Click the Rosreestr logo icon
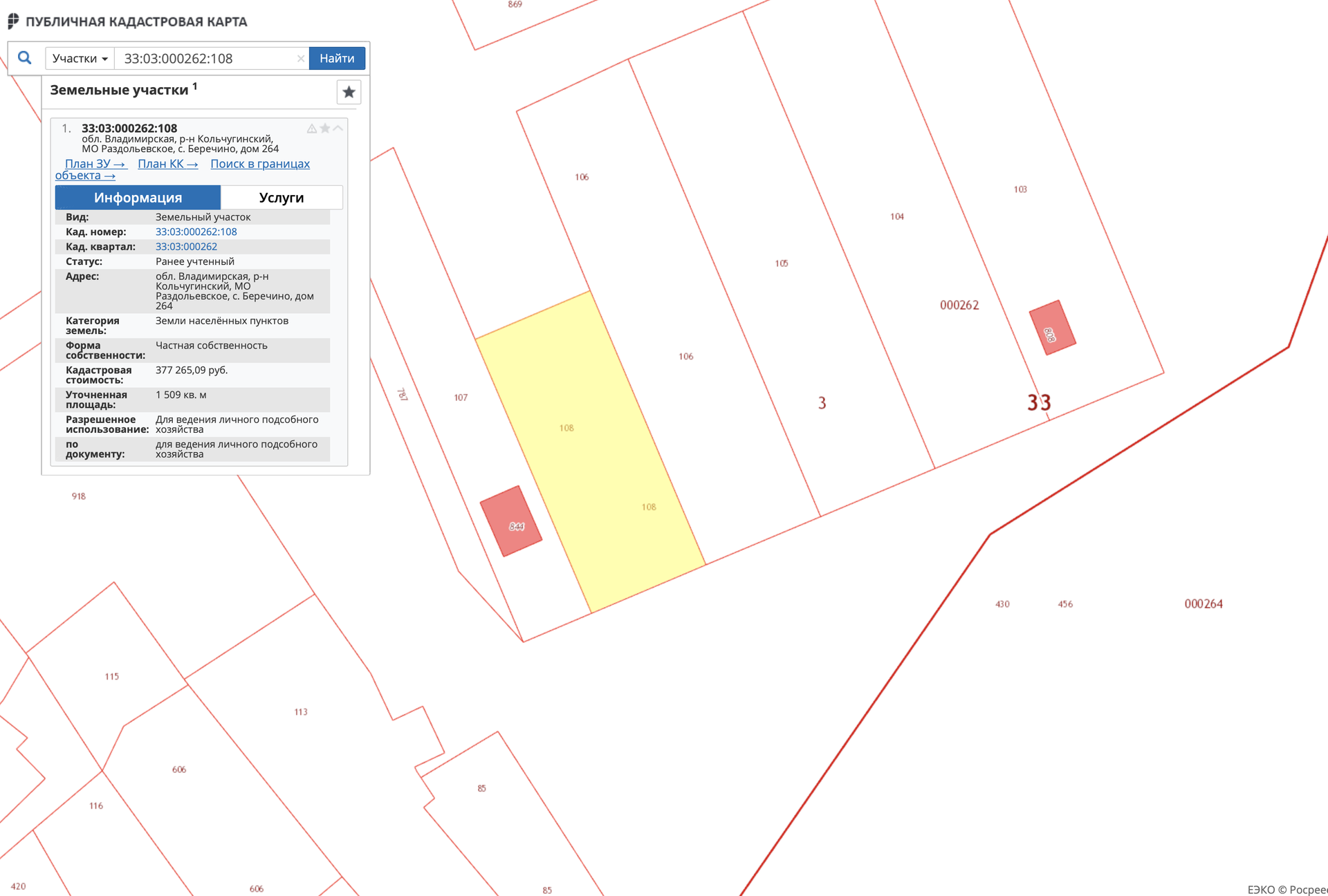 click(13, 21)
